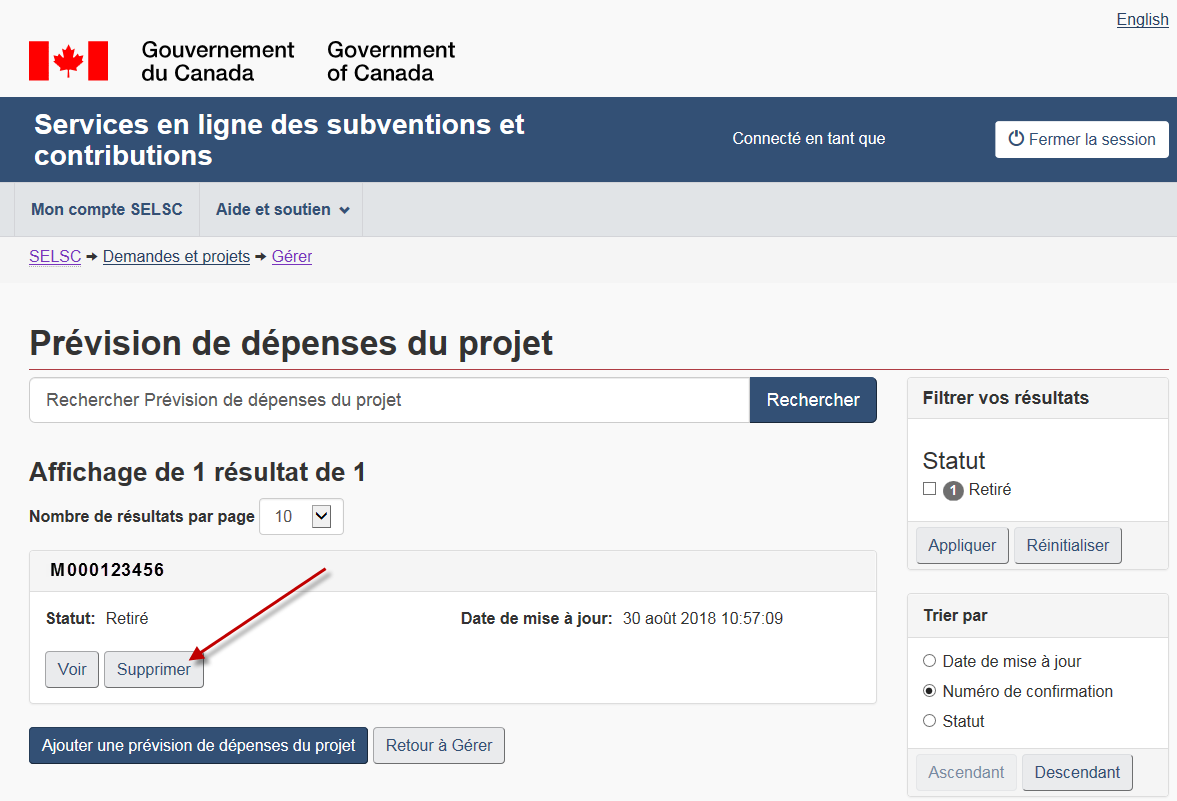This screenshot has width=1177, height=801.
Task: Choose the Statut sort radio button
Action: (929, 721)
